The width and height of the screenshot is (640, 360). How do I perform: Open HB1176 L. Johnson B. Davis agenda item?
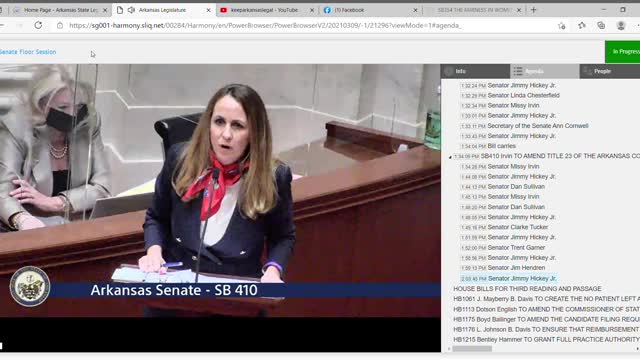(547, 329)
